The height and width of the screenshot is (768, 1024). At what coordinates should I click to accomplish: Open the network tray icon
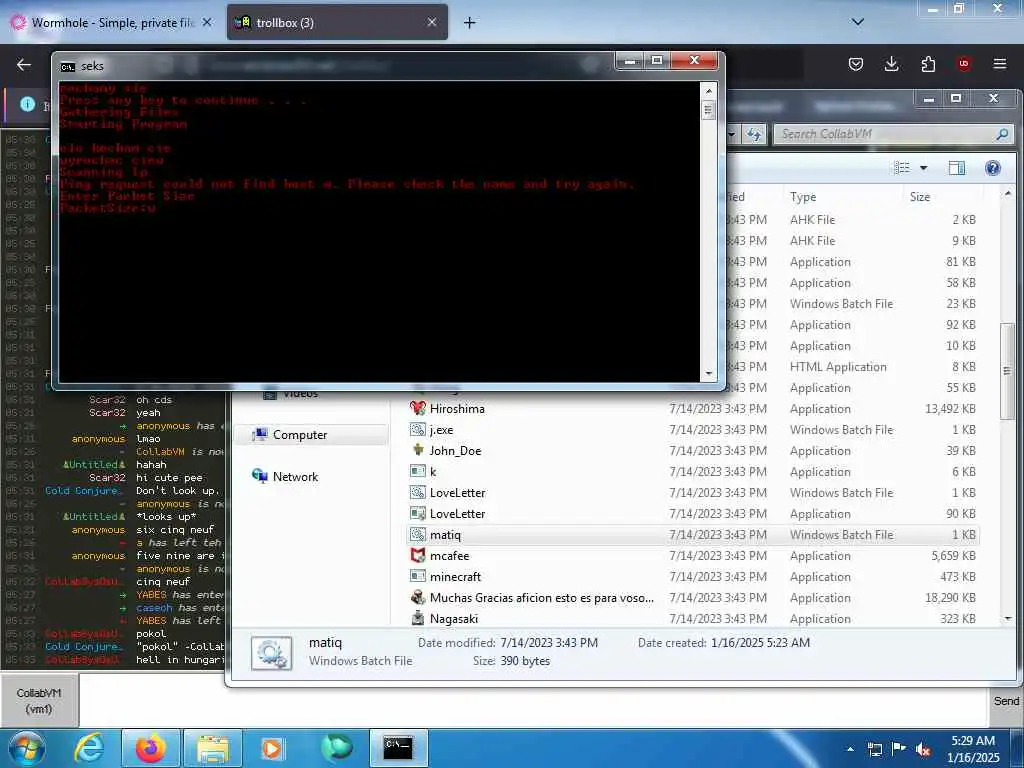click(875, 749)
